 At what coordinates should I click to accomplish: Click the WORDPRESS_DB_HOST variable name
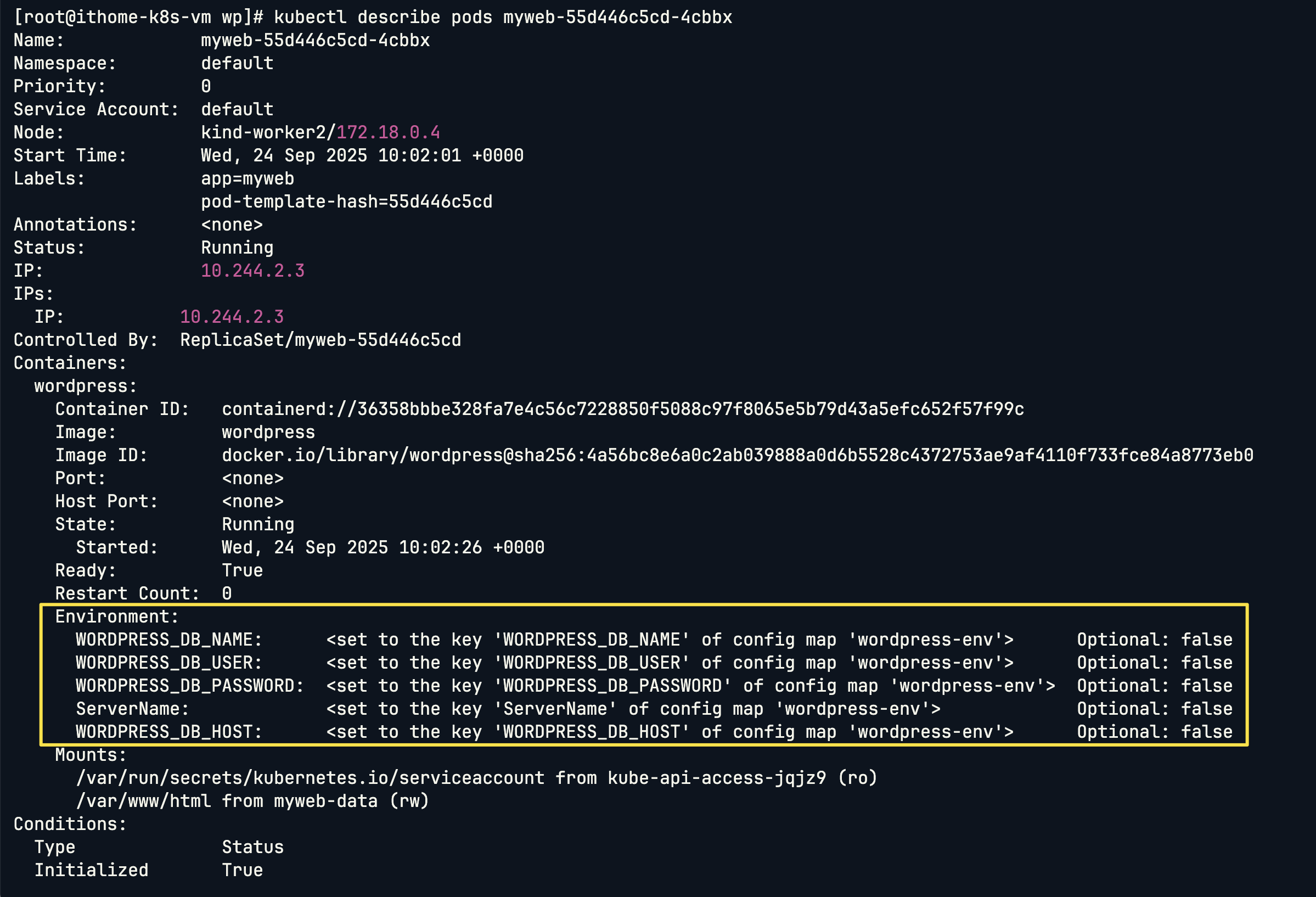click(x=170, y=732)
